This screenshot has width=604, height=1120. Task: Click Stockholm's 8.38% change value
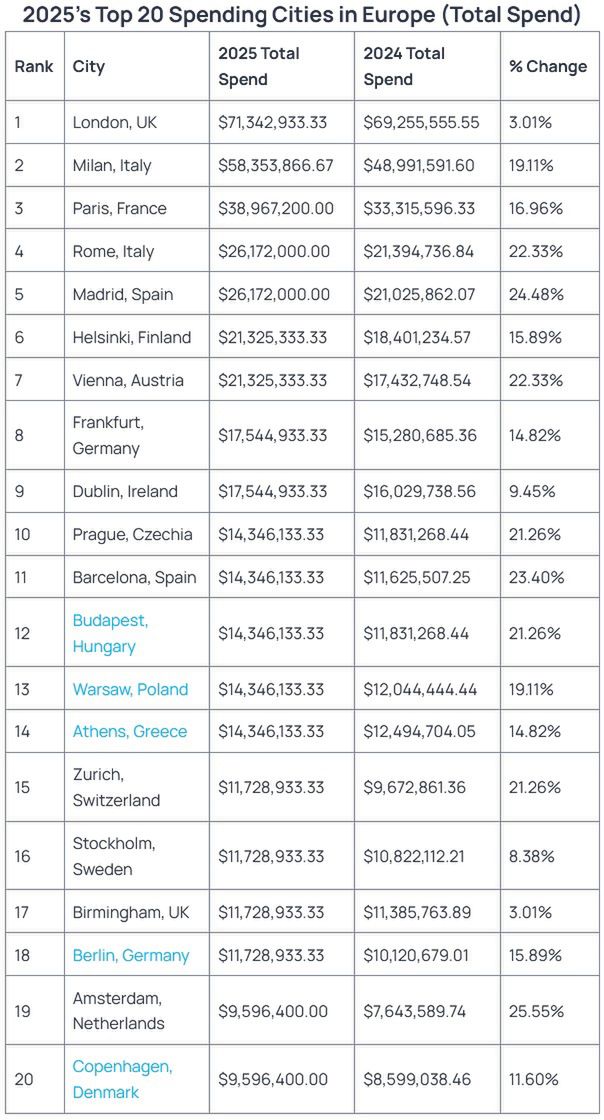(x=532, y=856)
